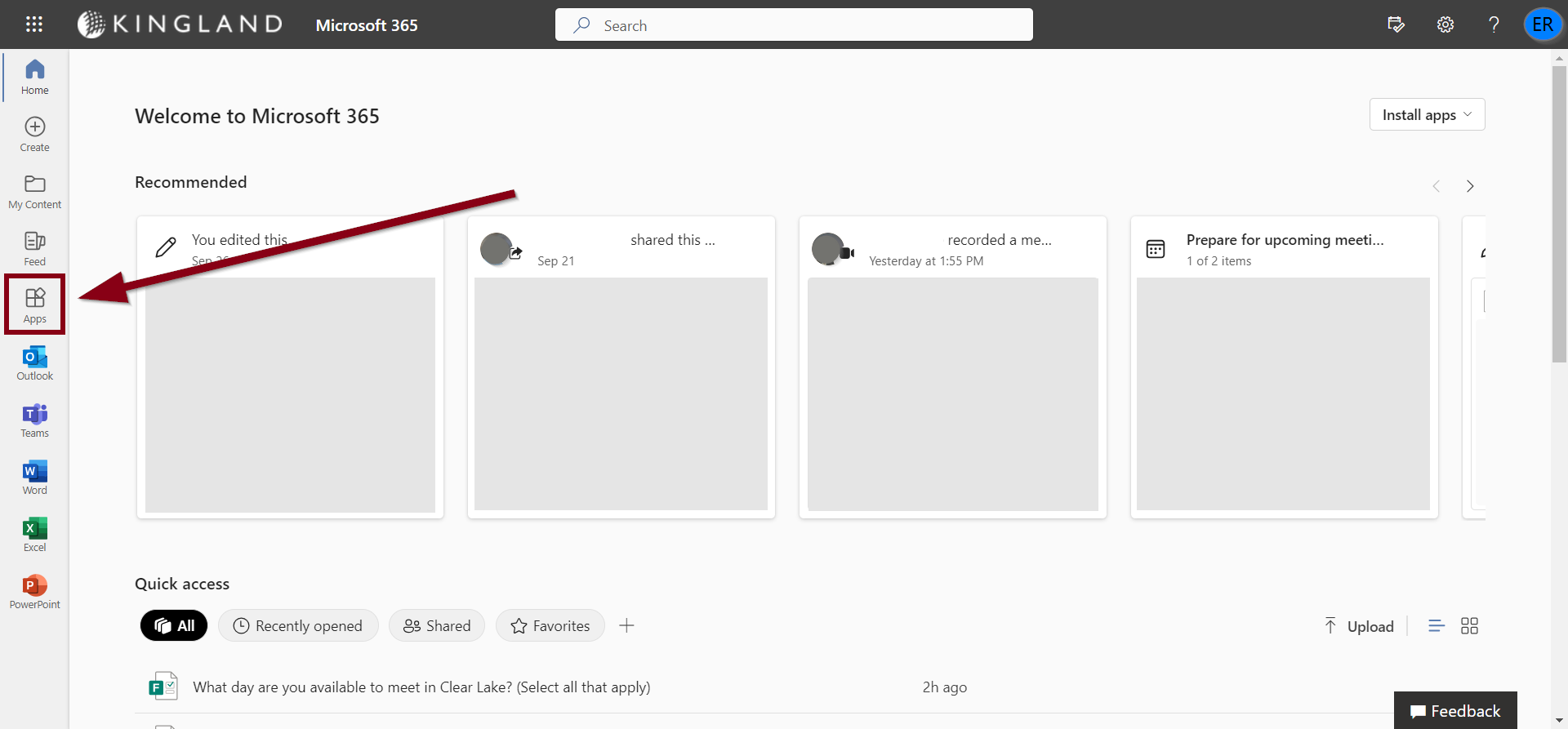Open the Feed page

tap(34, 249)
